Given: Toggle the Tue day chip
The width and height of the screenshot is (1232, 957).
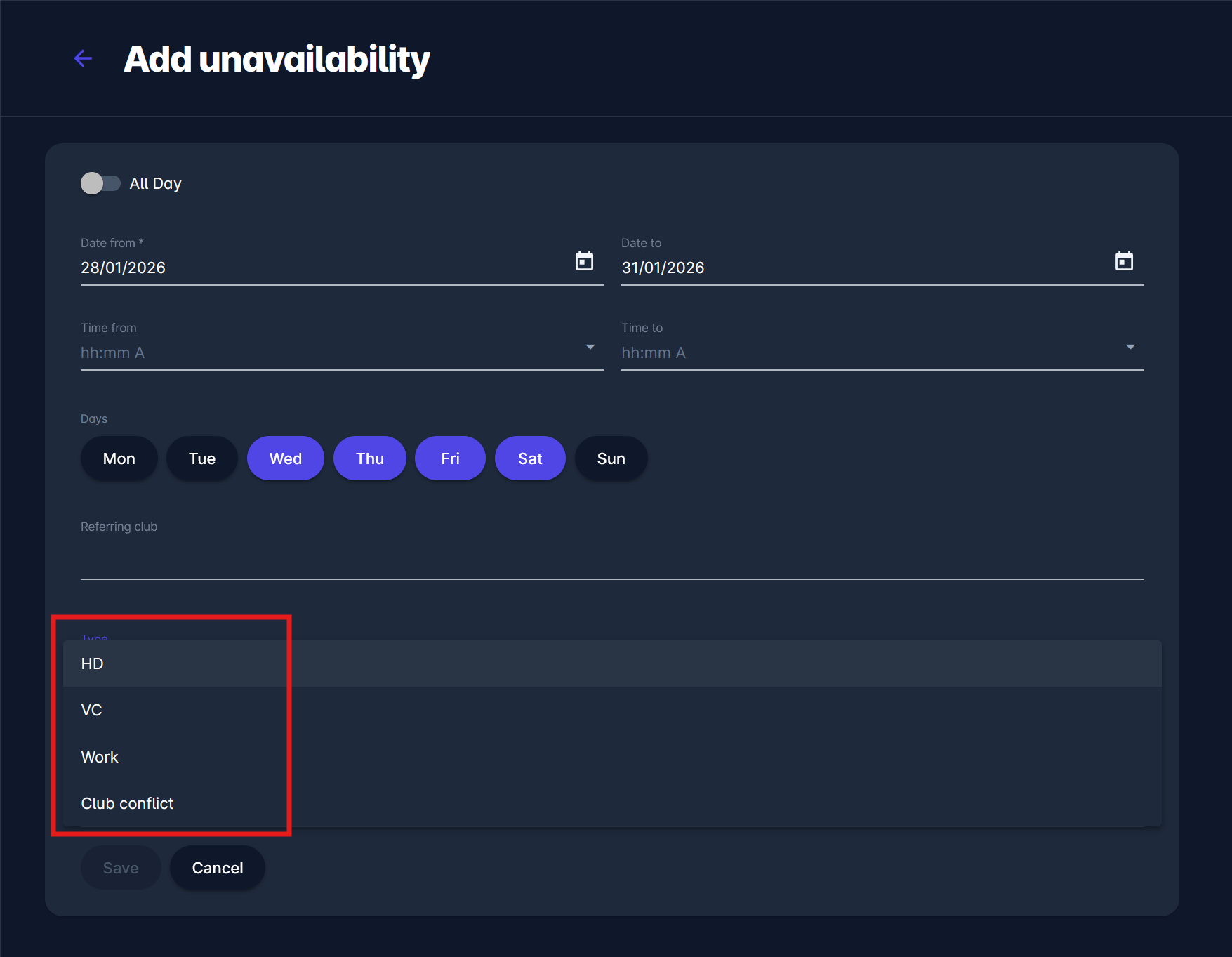Looking at the screenshot, I should [x=202, y=458].
